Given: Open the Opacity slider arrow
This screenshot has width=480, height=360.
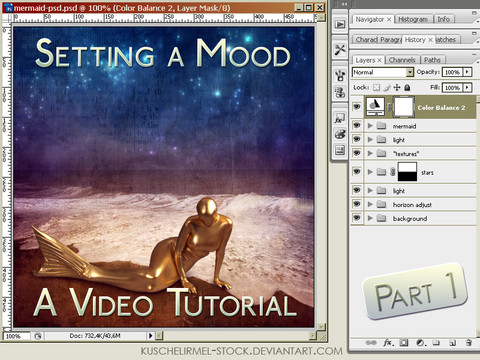Looking at the screenshot, I should coord(467,72).
